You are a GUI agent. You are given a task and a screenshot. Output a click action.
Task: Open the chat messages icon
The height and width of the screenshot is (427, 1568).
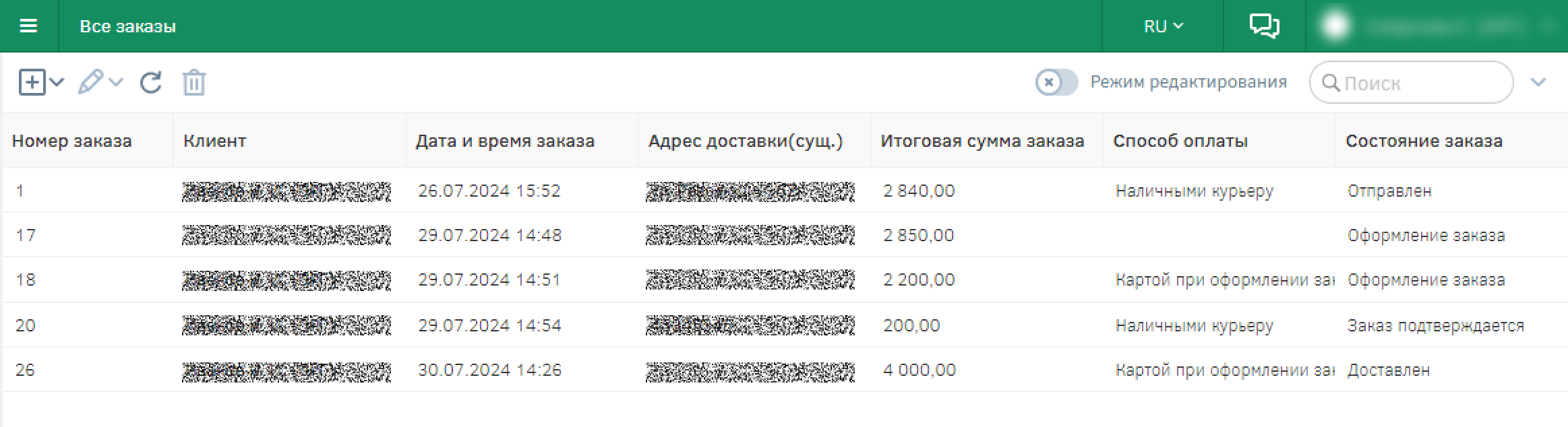(x=1264, y=26)
